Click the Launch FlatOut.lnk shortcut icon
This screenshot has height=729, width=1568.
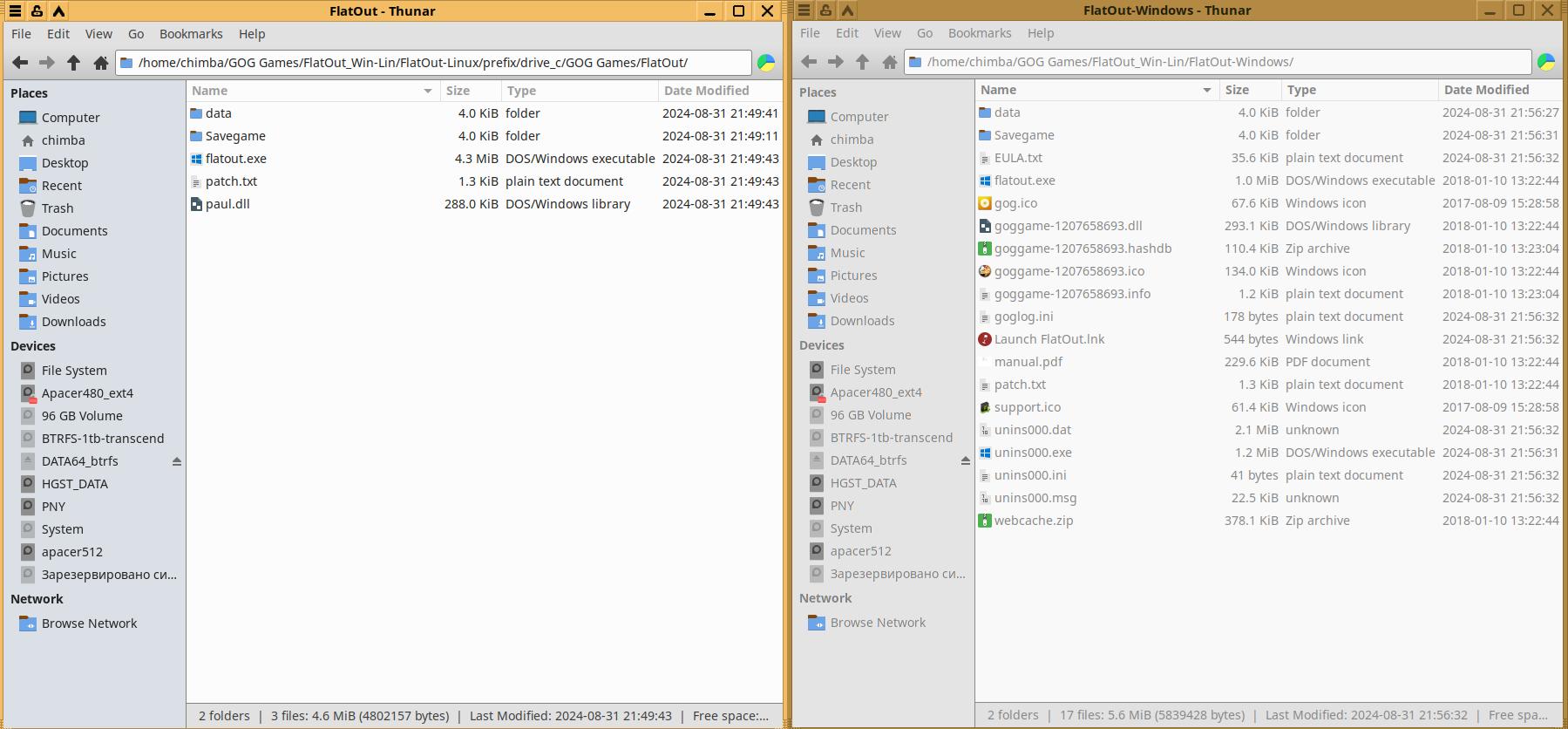pyautogui.click(x=985, y=339)
